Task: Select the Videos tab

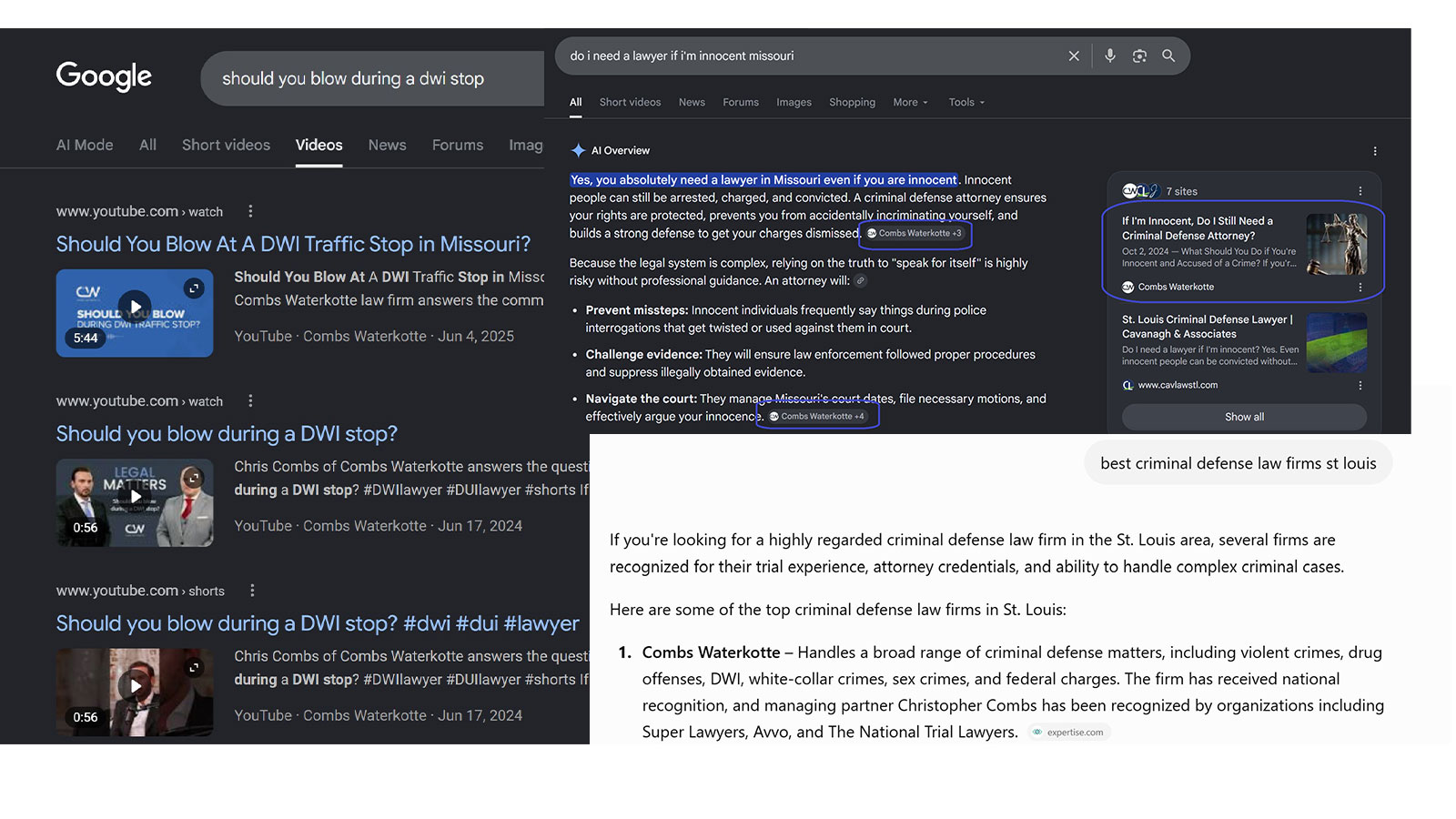Action: click(x=319, y=146)
